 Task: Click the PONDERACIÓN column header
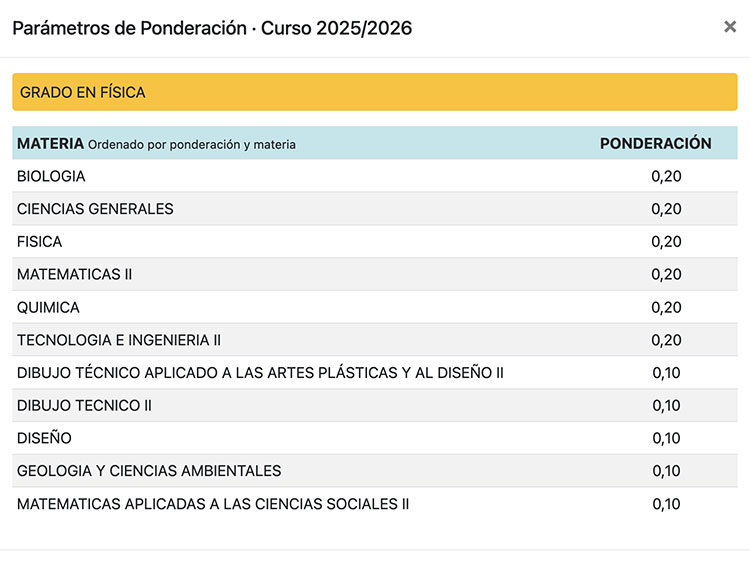[655, 143]
